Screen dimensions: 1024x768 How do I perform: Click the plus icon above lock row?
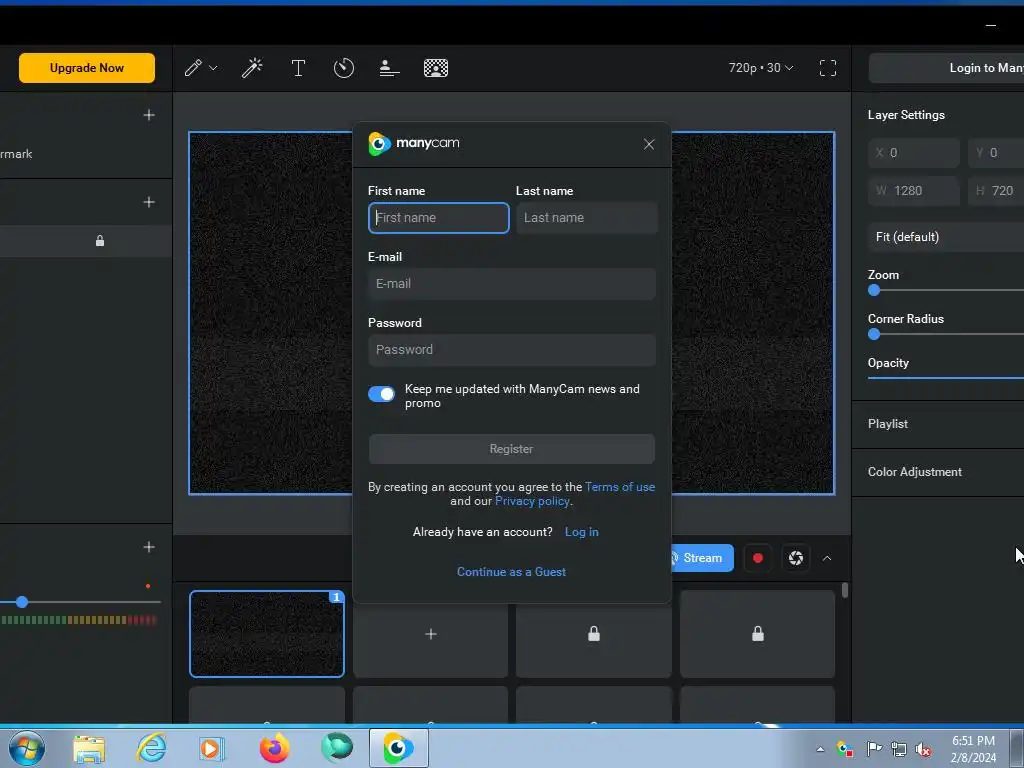click(149, 202)
